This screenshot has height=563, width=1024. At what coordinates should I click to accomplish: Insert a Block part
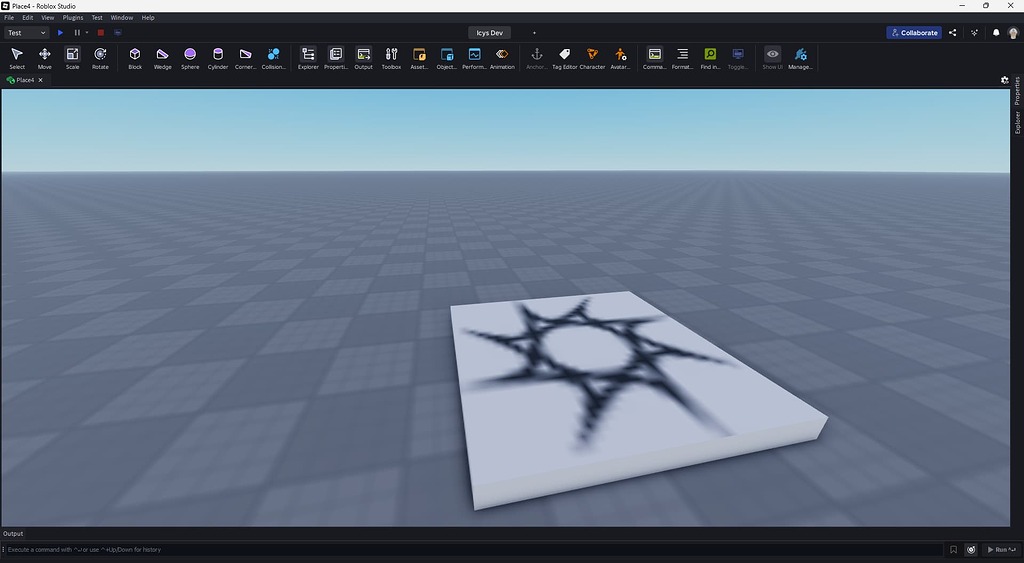[x=135, y=58]
